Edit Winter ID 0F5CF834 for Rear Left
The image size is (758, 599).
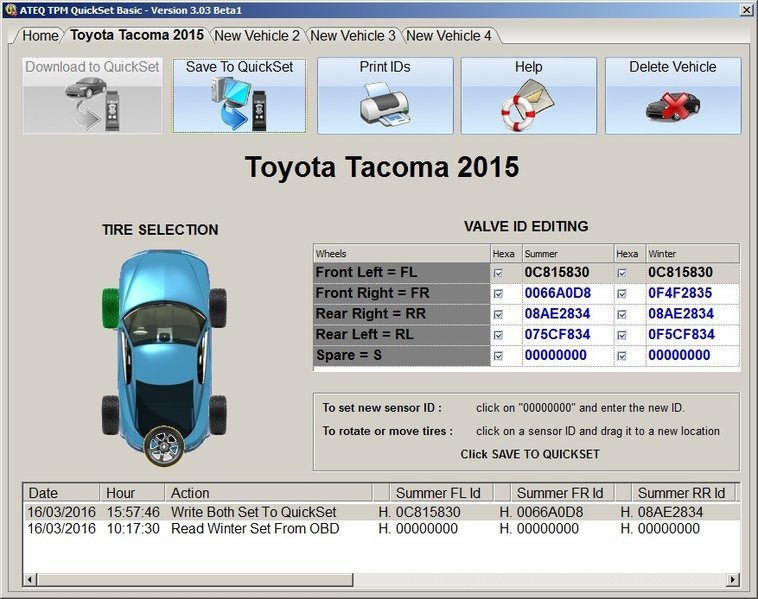tap(692, 335)
